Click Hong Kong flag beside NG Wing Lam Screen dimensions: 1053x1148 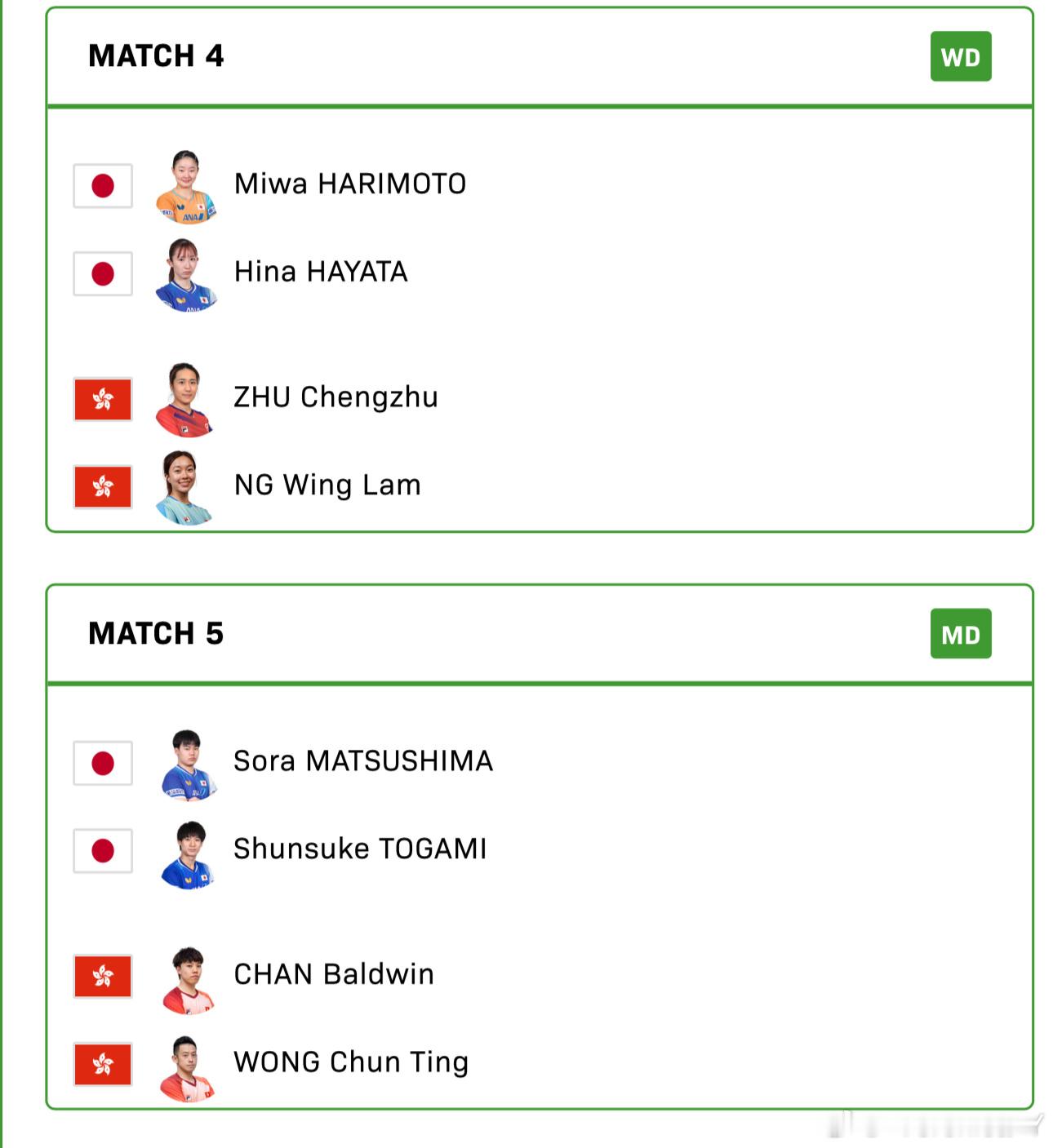pos(103,487)
